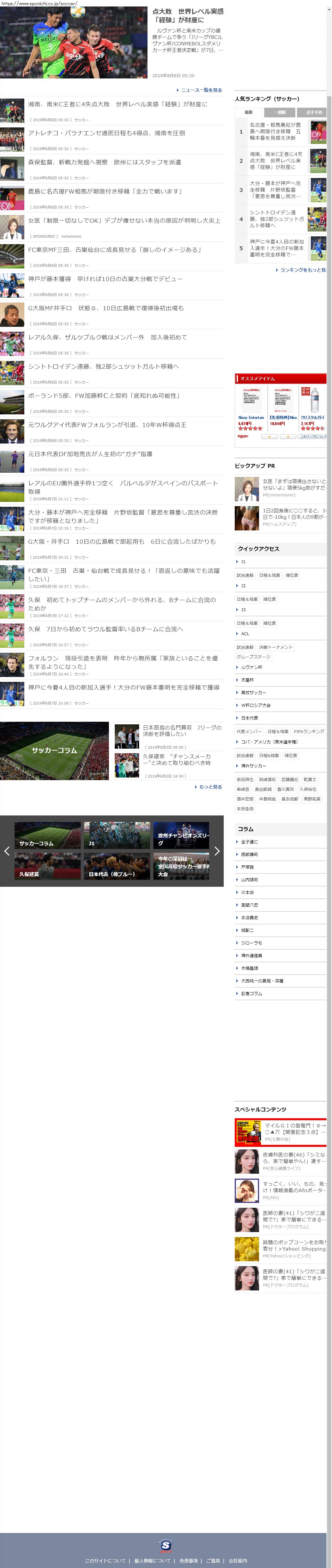Click このサイトについて footer link
The height and width of the screenshot is (1568, 332).
tap(105, 1561)
